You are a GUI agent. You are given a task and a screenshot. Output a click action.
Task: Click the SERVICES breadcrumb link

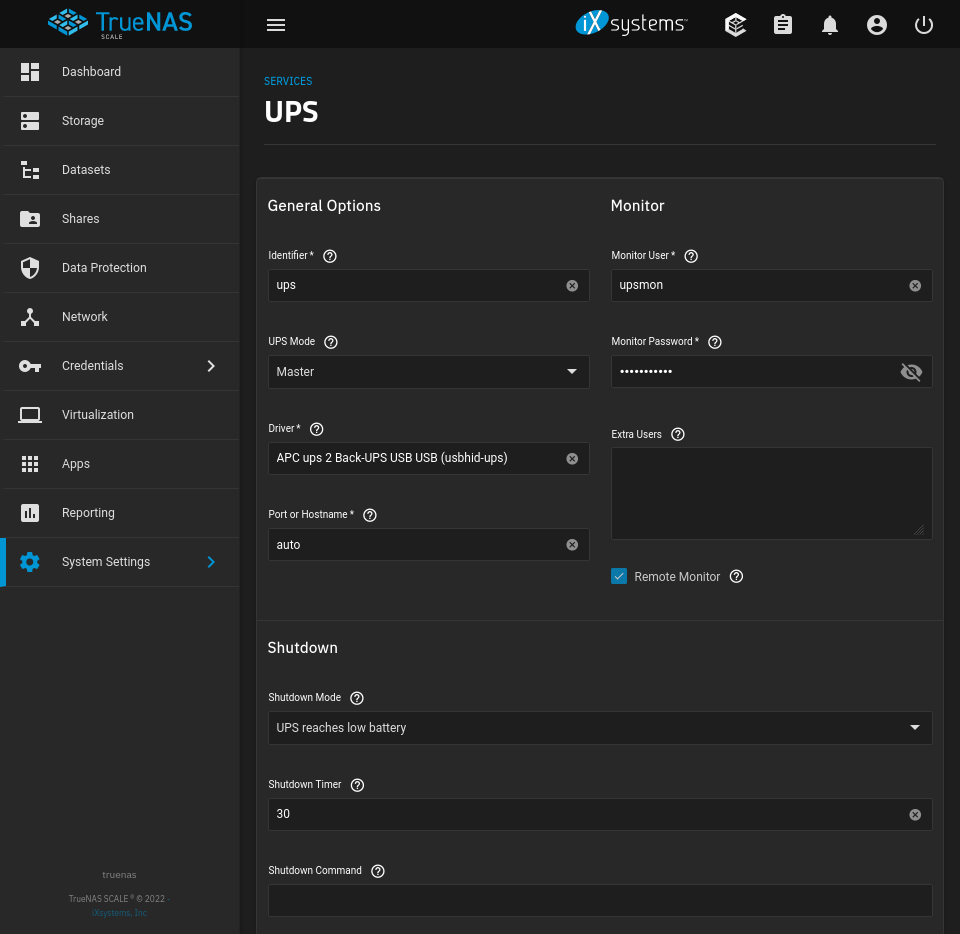point(288,81)
